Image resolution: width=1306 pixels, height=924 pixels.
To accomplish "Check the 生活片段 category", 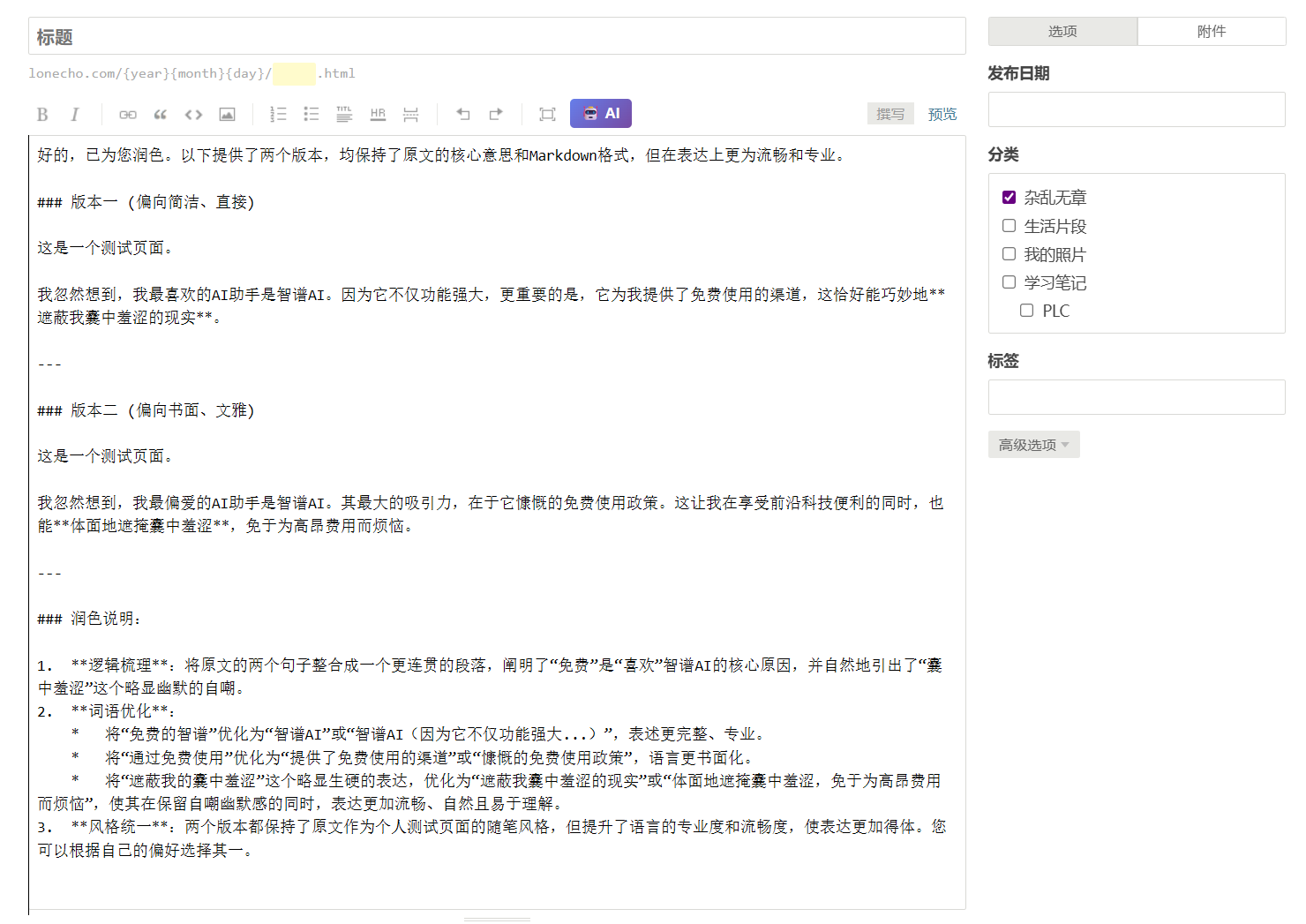I will tap(1009, 226).
